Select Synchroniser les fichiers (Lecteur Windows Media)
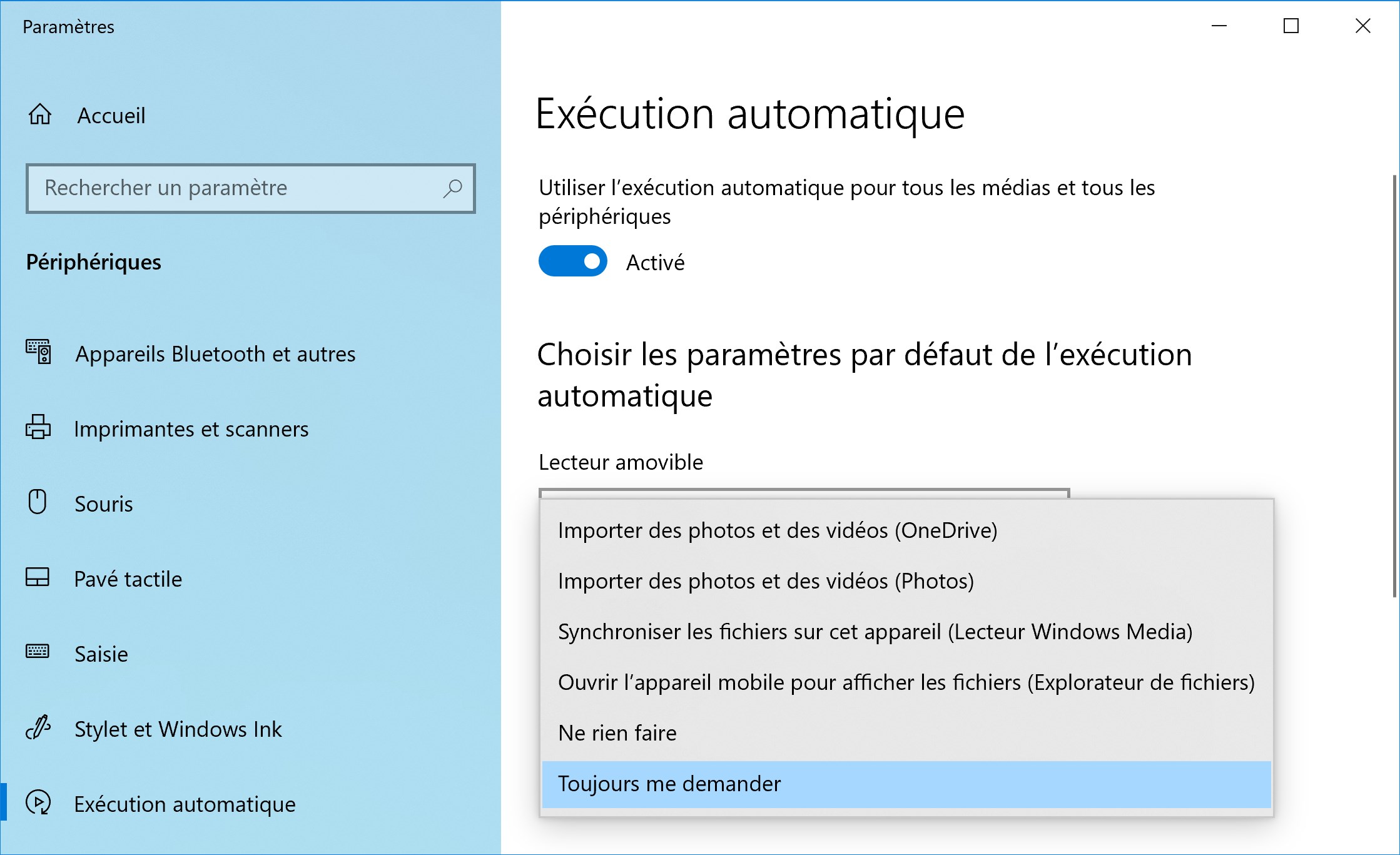The width and height of the screenshot is (1400, 855). tap(906, 632)
